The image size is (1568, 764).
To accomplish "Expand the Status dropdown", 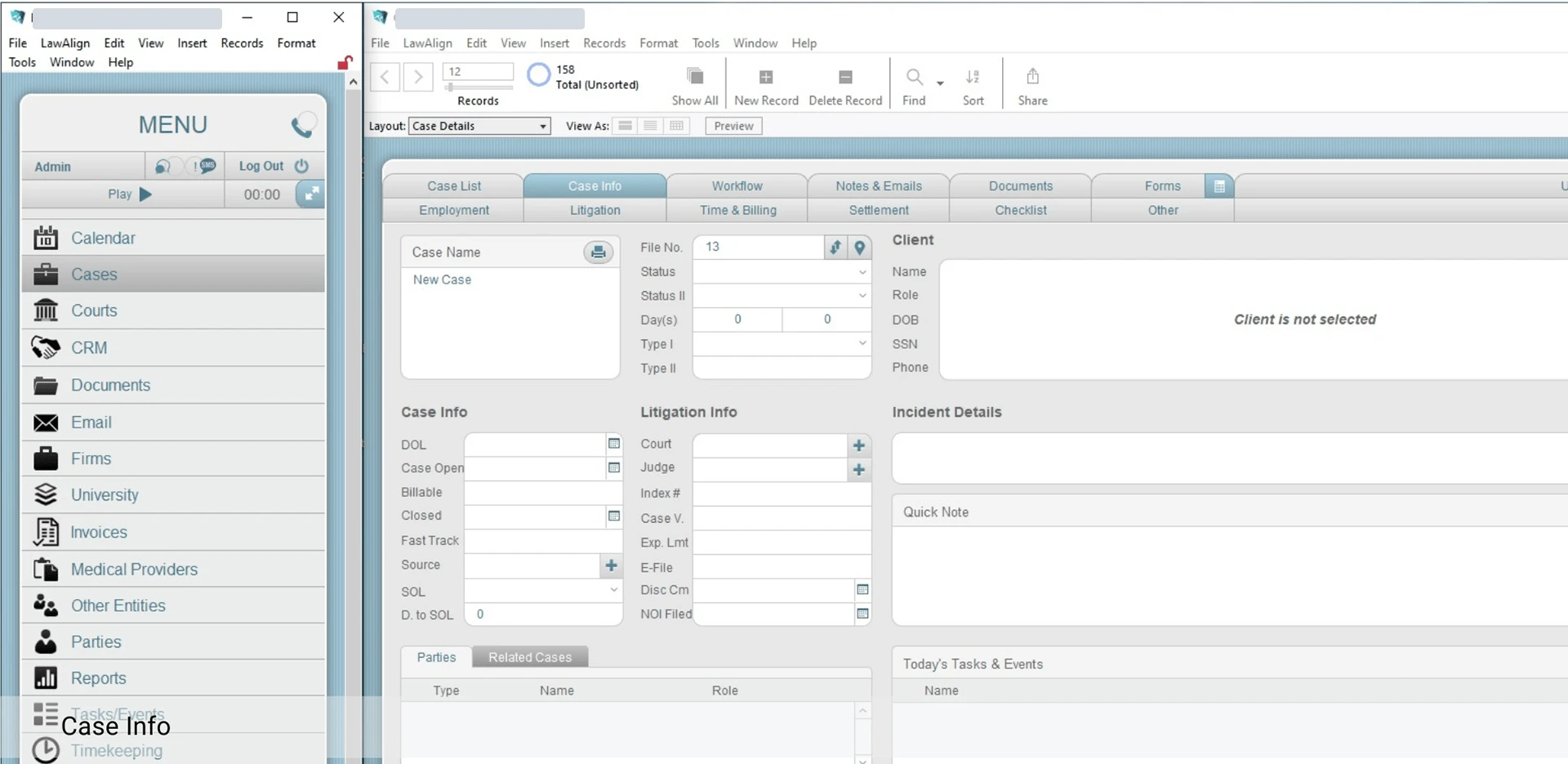I will click(862, 272).
